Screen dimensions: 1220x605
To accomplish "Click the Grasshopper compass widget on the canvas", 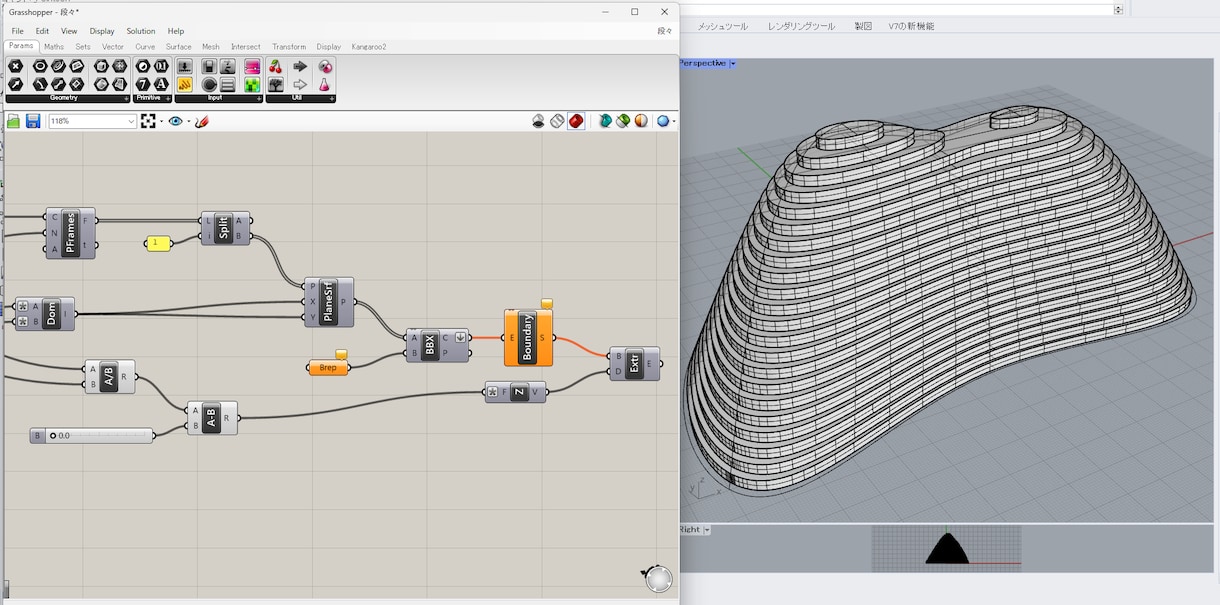I will (657, 578).
